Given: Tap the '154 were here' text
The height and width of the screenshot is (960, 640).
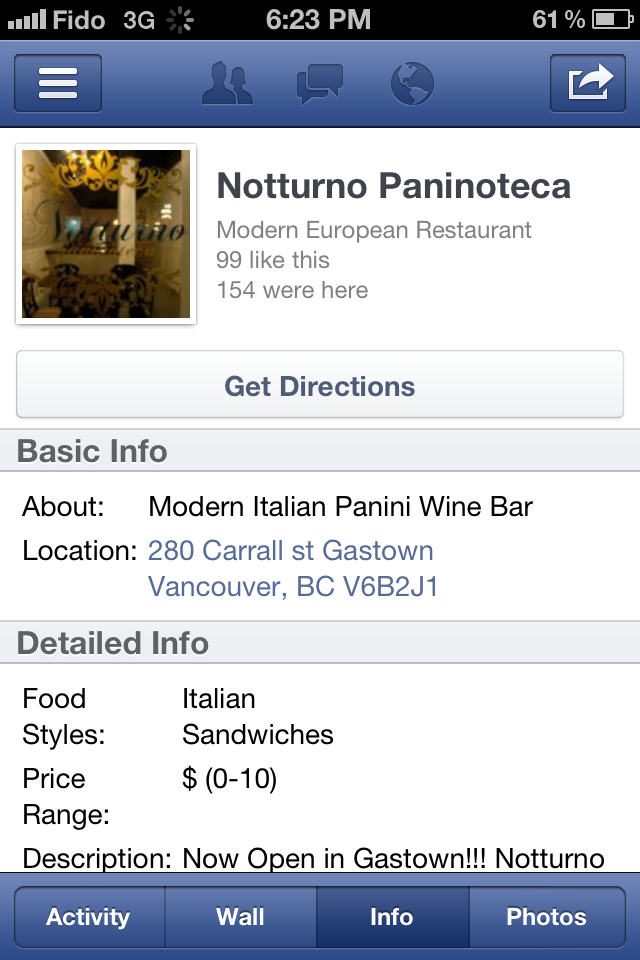Looking at the screenshot, I should (x=292, y=290).
